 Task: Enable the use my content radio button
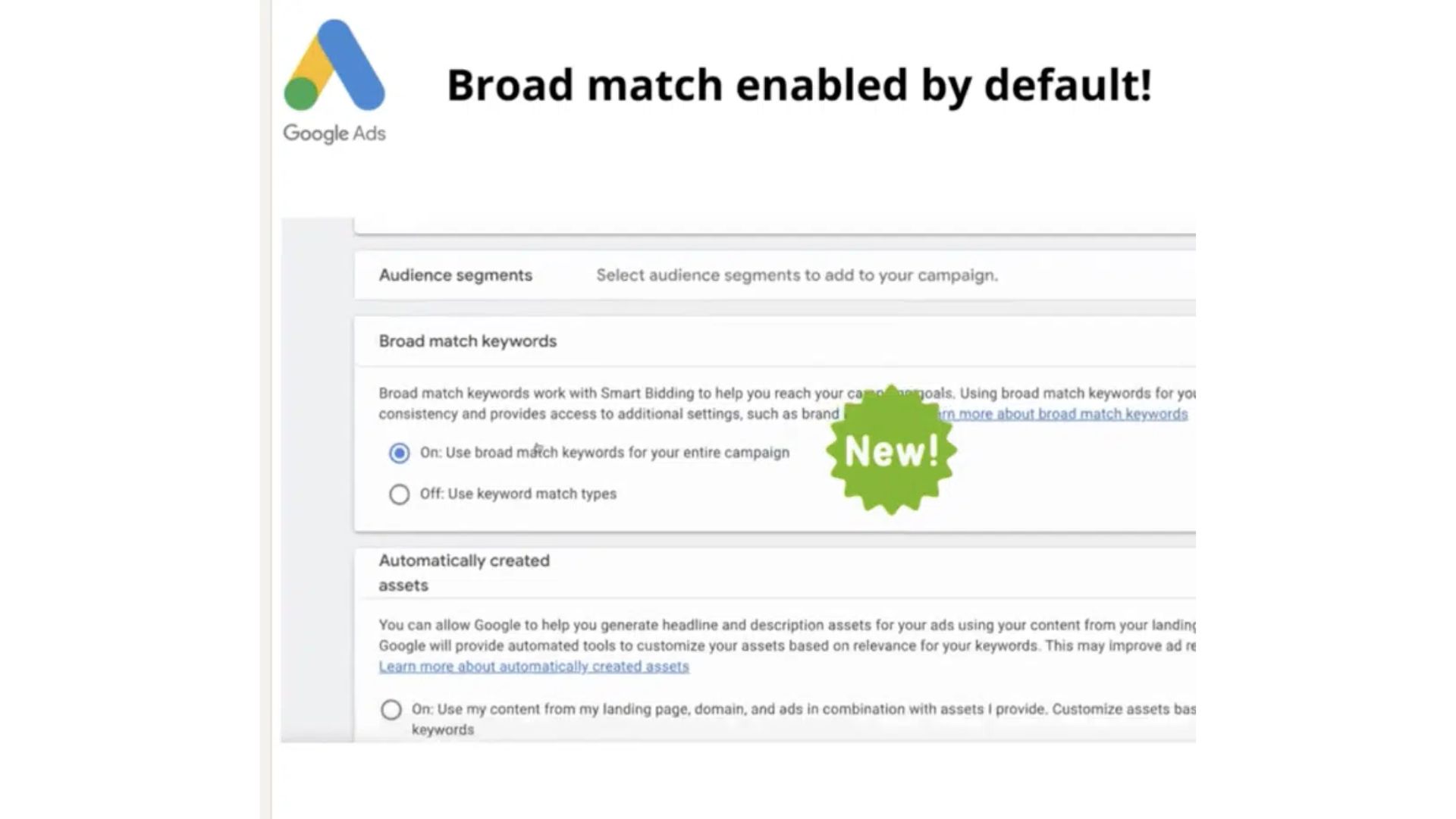391,710
